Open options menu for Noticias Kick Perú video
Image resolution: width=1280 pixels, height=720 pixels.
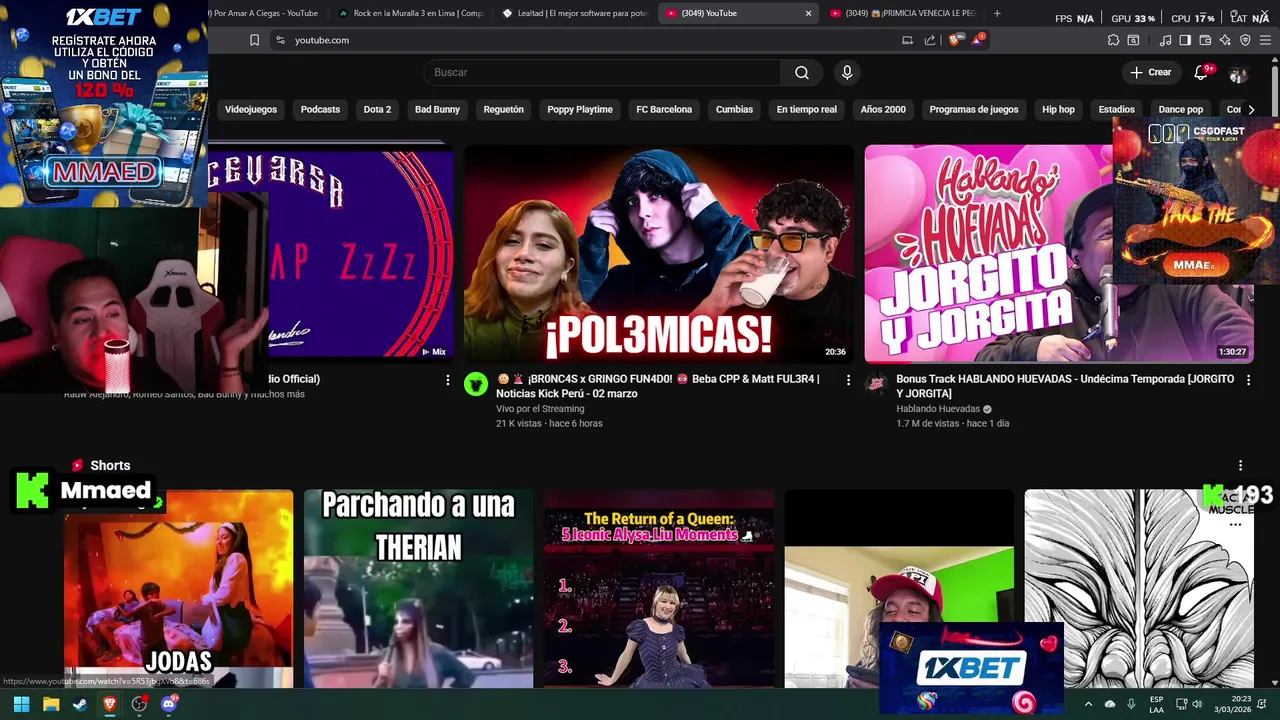(848, 380)
